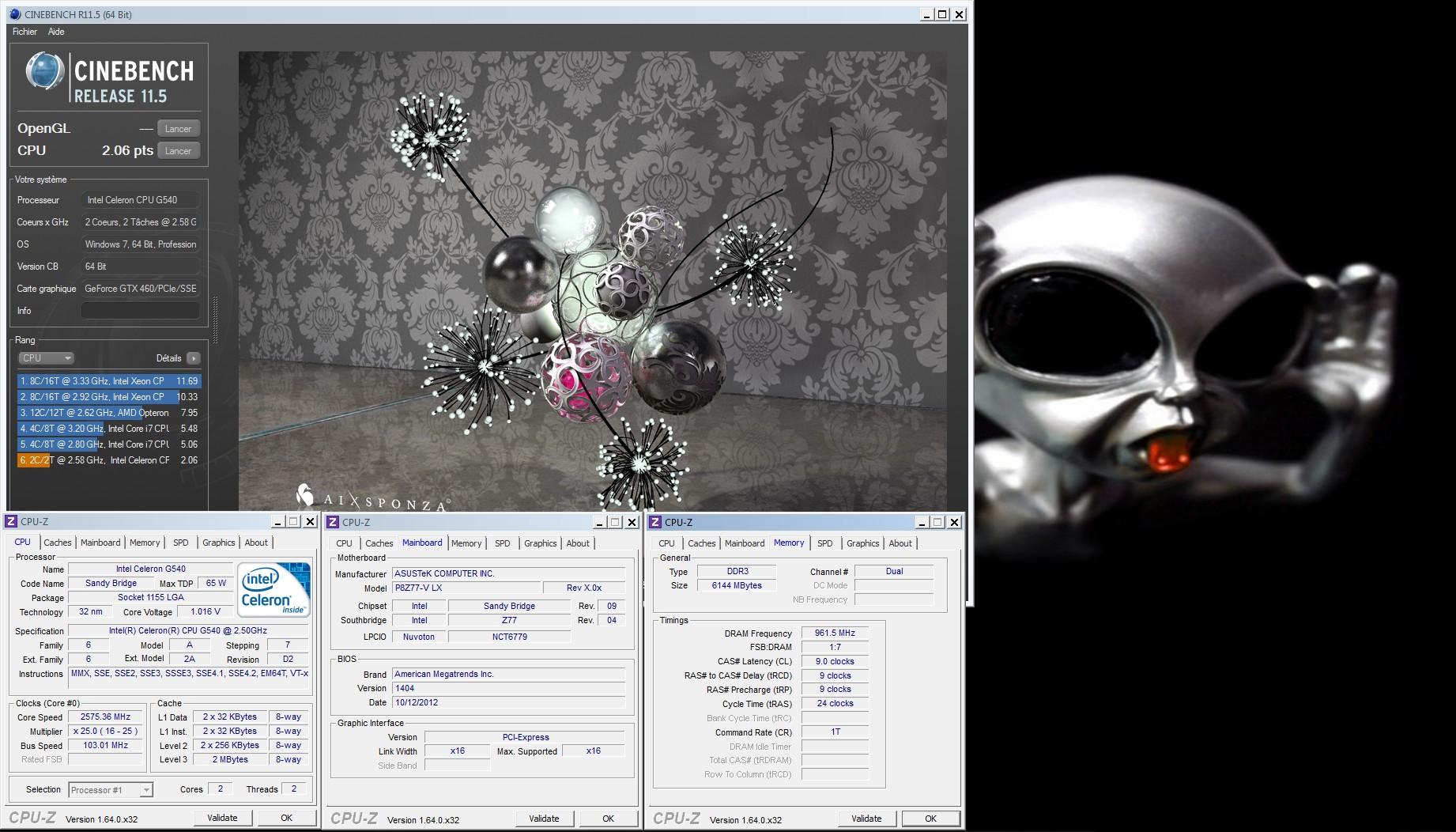Open SPD tab in Mainboard CPU-Z window

pos(503,543)
